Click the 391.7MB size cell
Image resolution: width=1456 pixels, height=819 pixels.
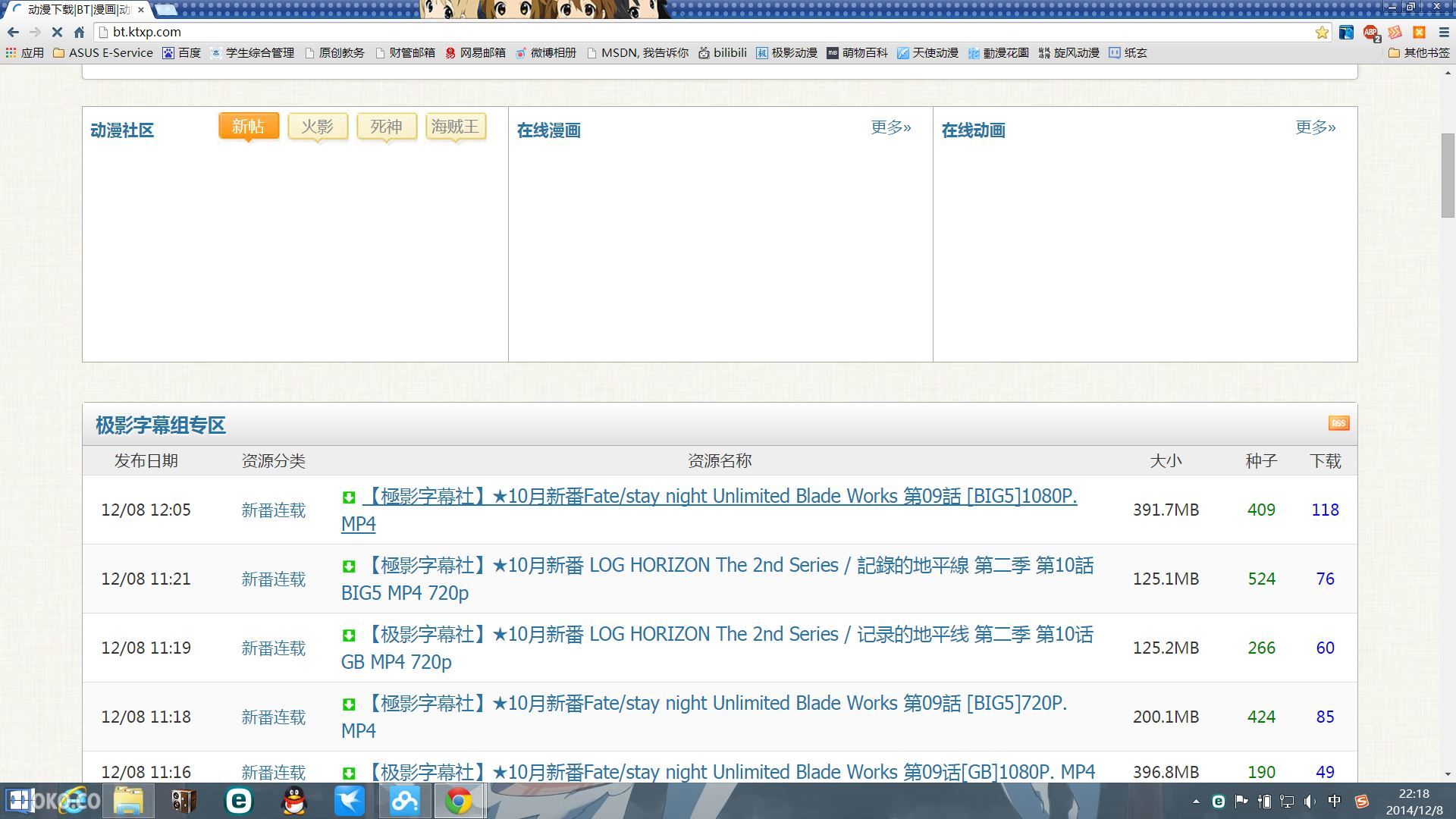coord(1166,510)
